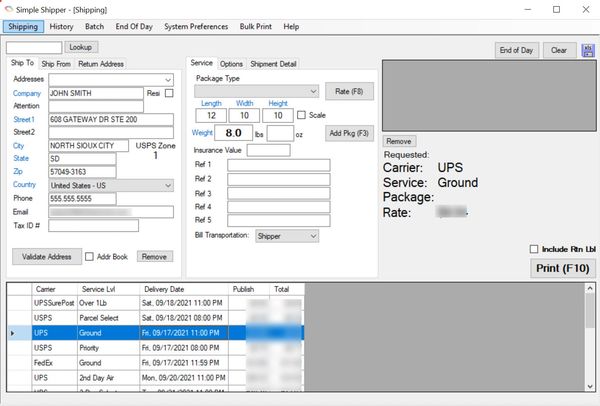This screenshot has width=600, height=406.
Task: Click the Rate (F8) button
Action: pyautogui.click(x=349, y=91)
